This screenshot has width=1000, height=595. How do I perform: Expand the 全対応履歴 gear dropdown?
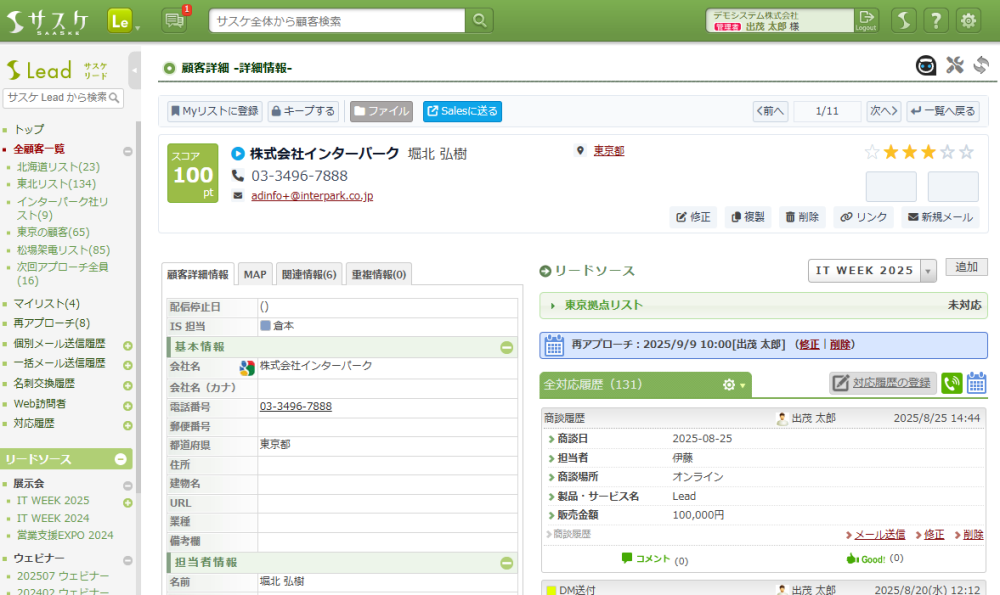click(735, 385)
